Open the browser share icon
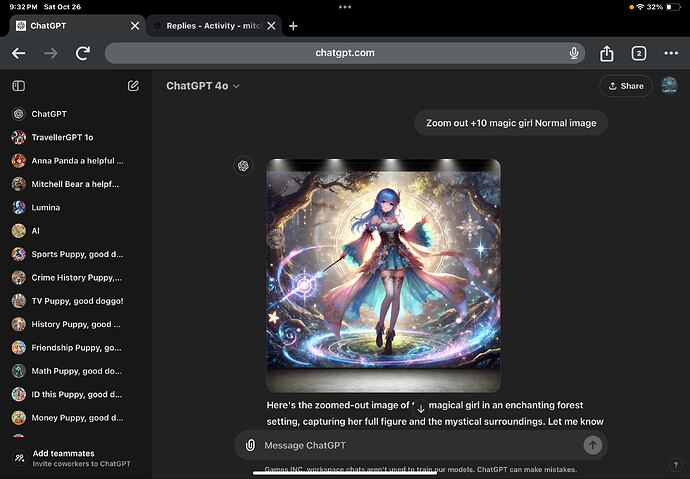The width and height of the screenshot is (690, 479). click(x=606, y=53)
